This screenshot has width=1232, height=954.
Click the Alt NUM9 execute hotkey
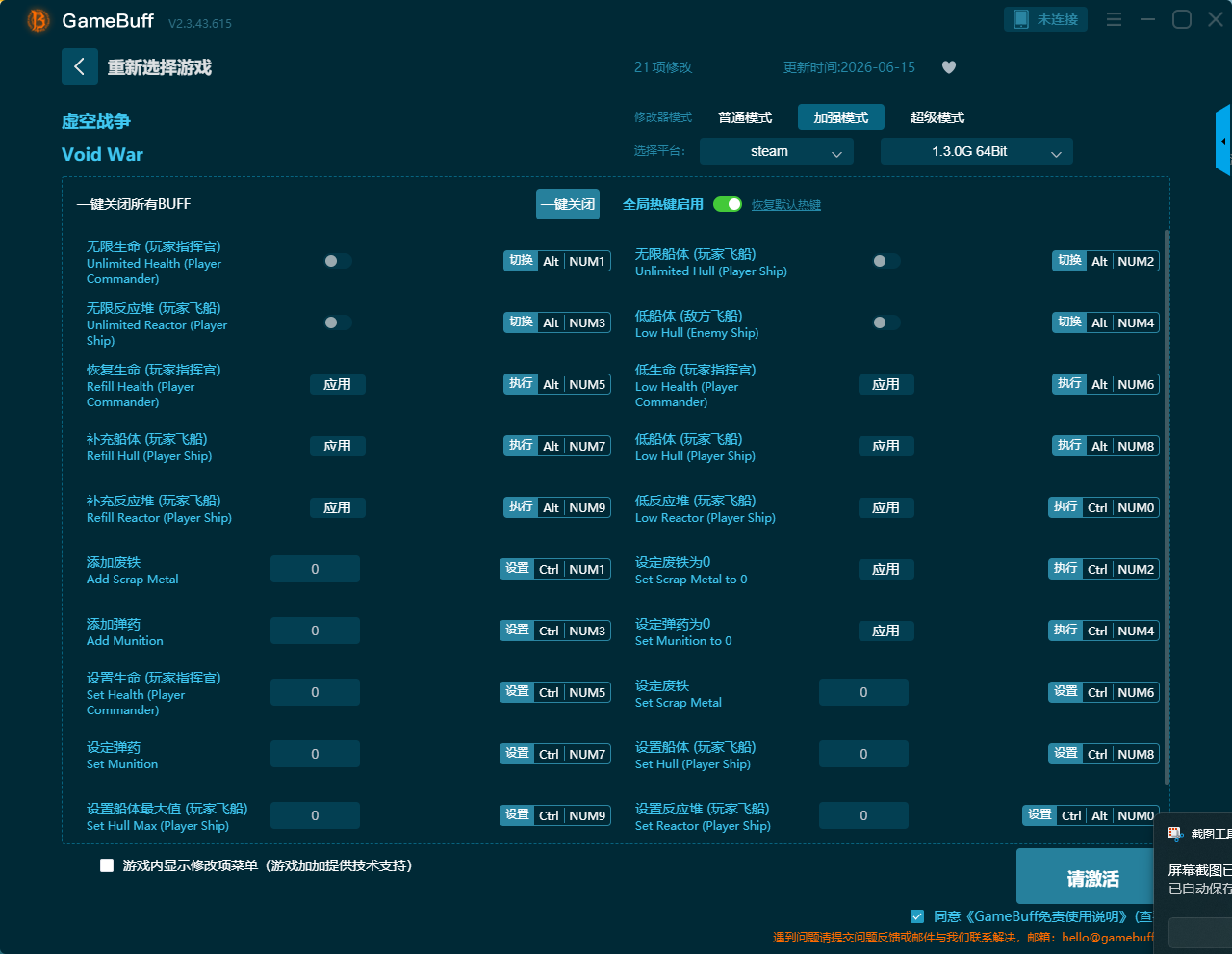(x=557, y=507)
